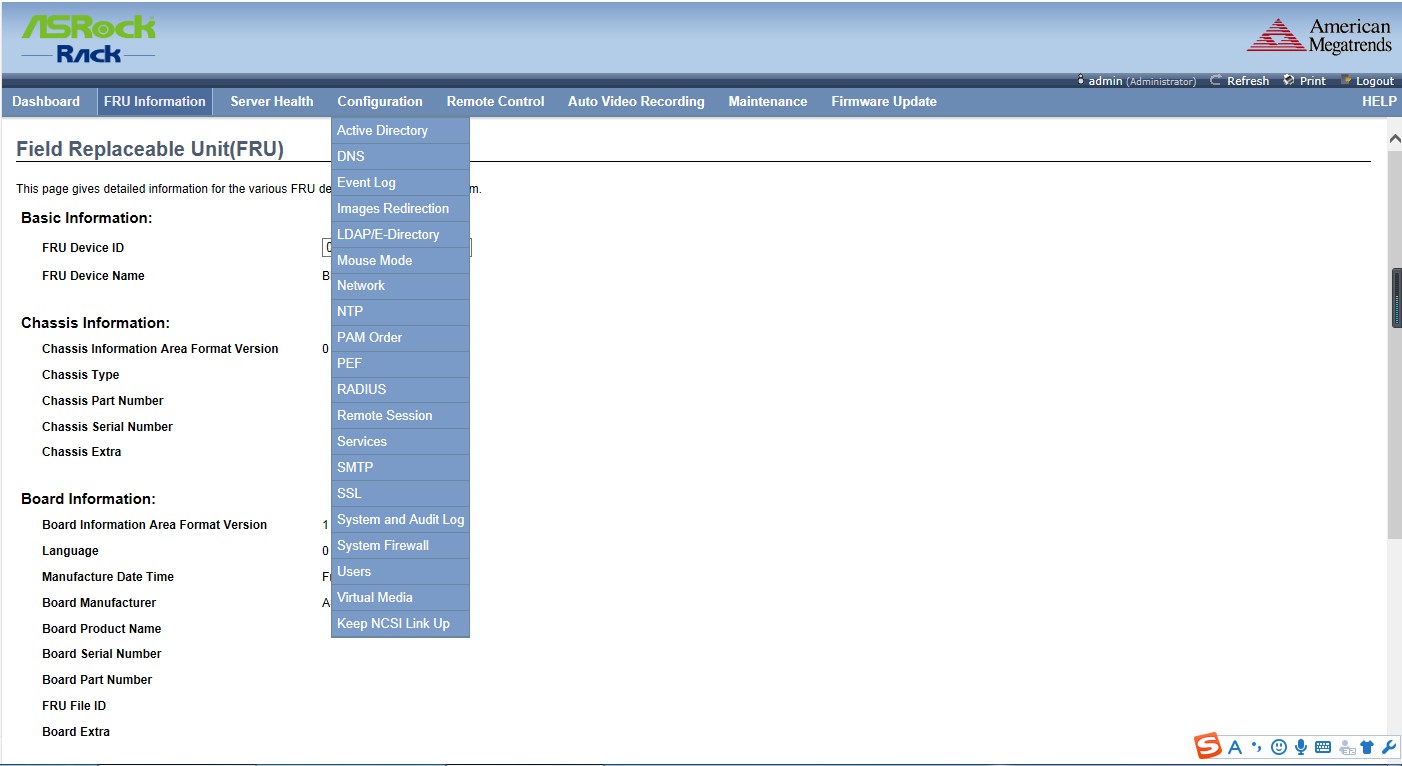Click the page scrollbar up arrow
Image resolution: width=1402 pixels, height=766 pixels.
(1394, 137)
